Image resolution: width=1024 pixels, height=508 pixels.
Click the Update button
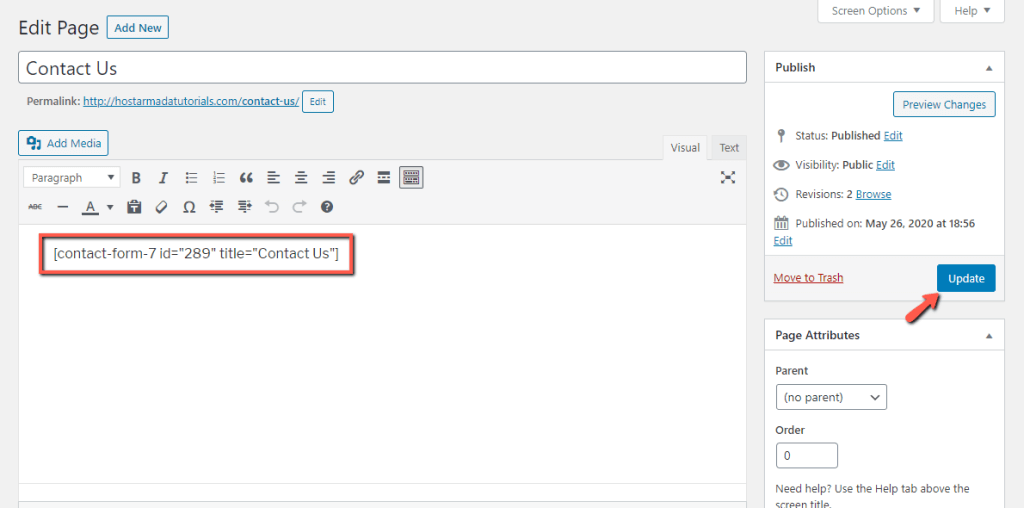click(967, 278)
